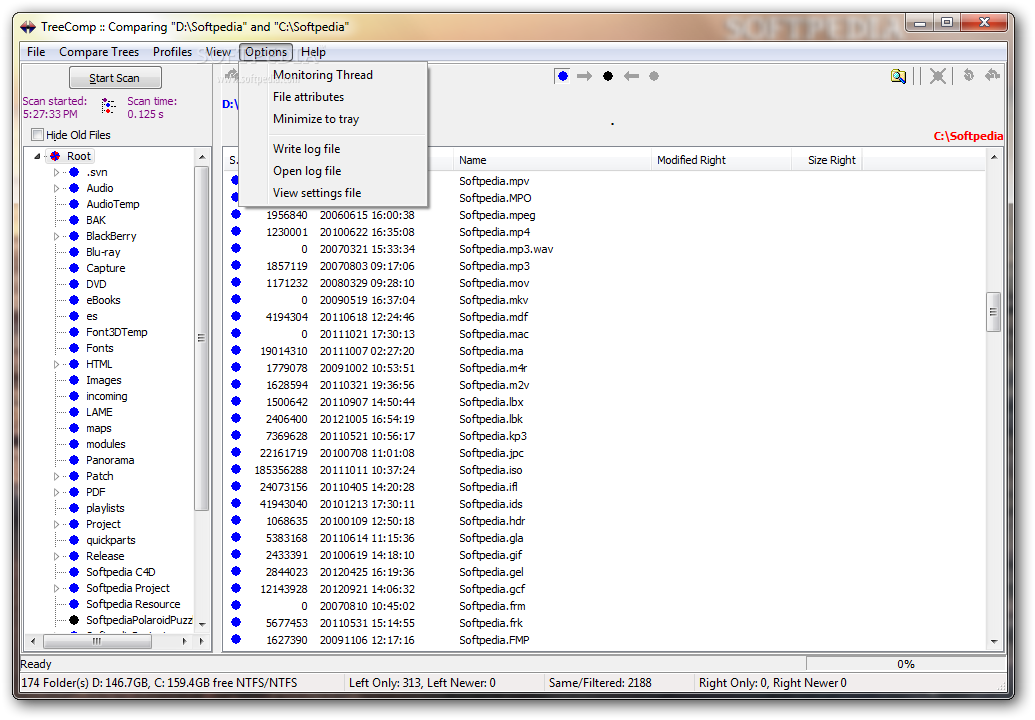Choose Monitoring Thread from Options menu
The width and height of the screenshot is (1035, 720).
point(333,75)
